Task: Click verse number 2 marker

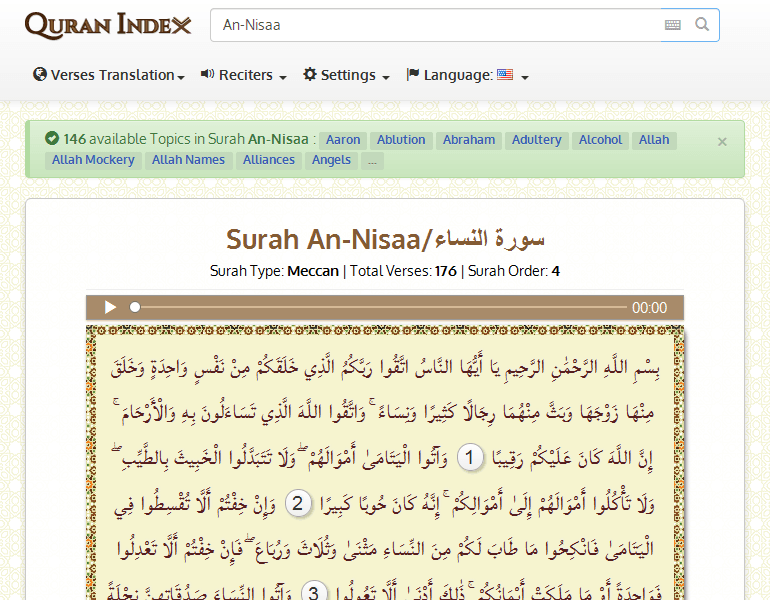Action: 296,503
